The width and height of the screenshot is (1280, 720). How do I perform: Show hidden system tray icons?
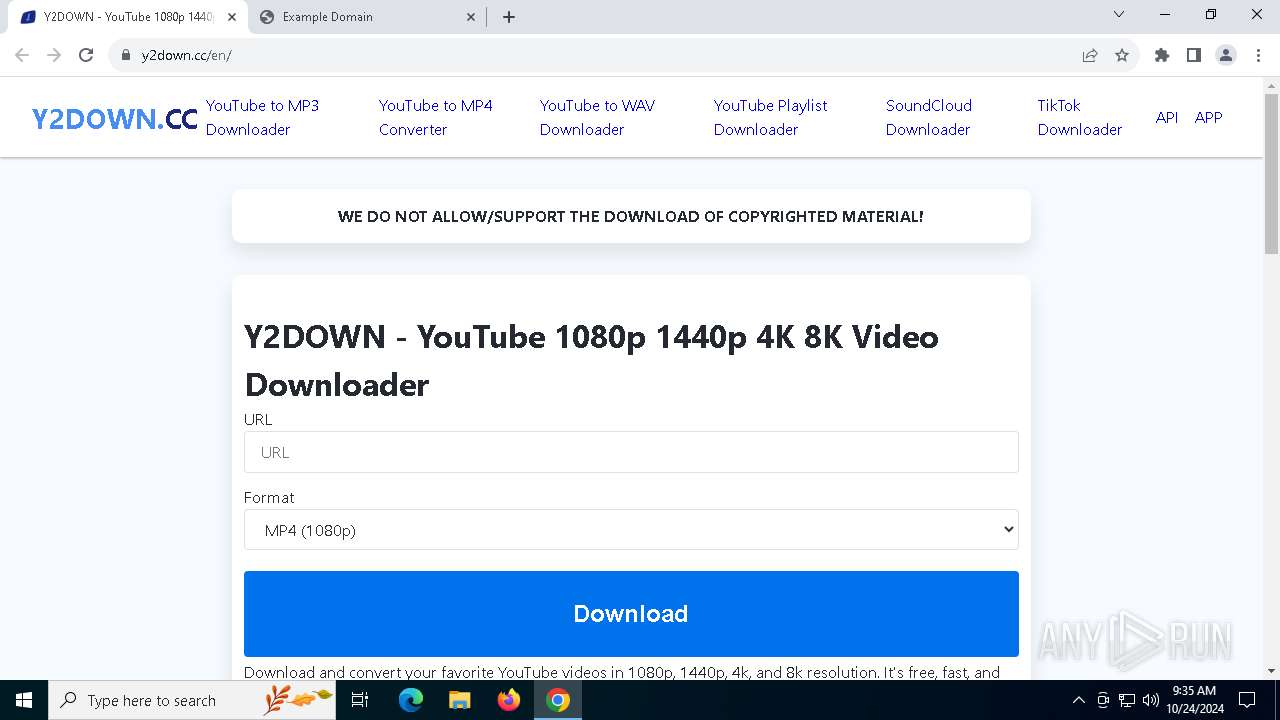click(1078, 700)
